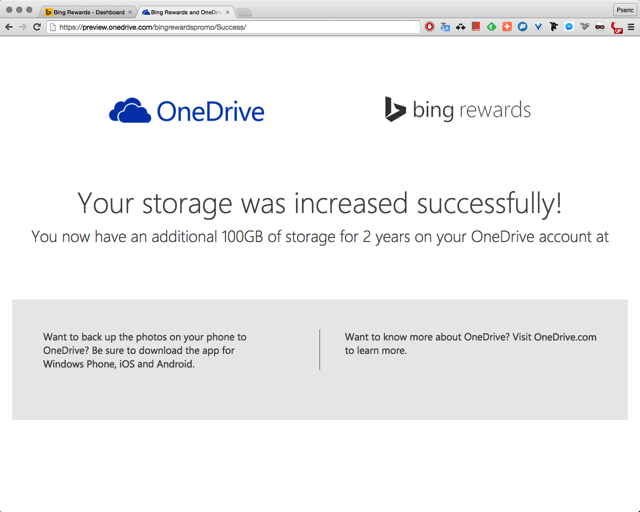Click the gray bird wings extension icon

point(584,27)
